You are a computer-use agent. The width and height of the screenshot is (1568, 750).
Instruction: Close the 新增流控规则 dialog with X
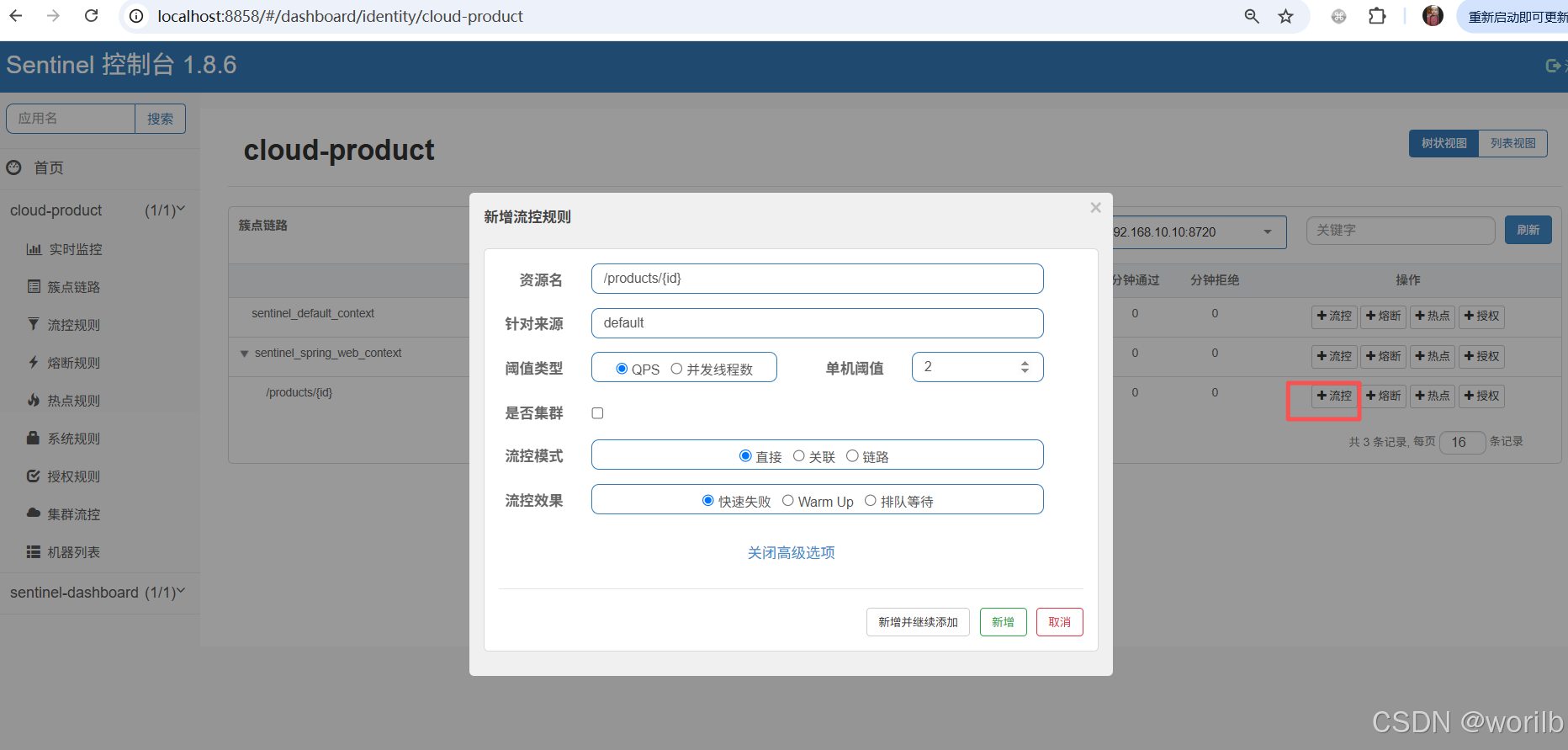(x=1095, y=207)
